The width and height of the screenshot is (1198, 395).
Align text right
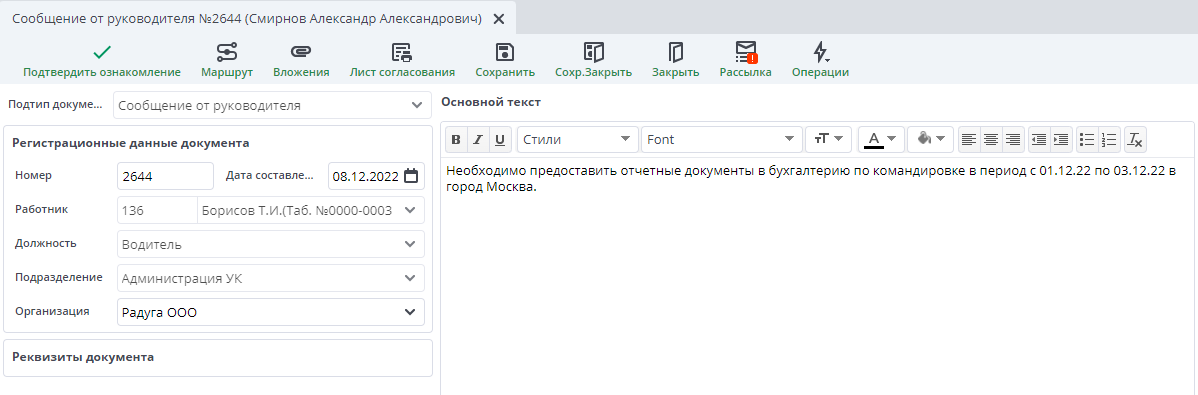pyautogui.click(x=1013, y=139)
